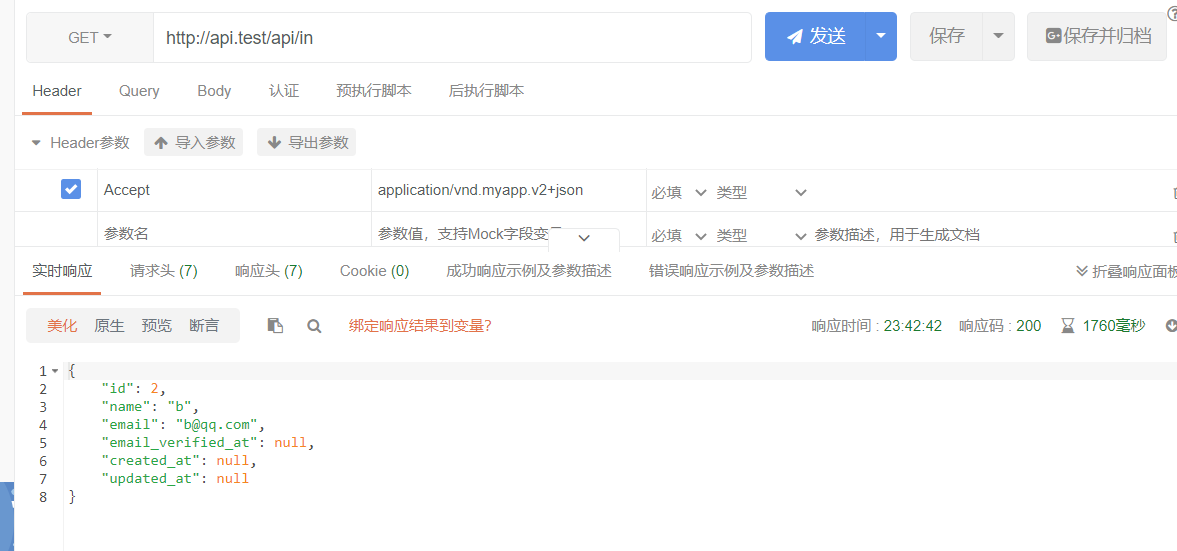1177x551 pixels.
Task: Open the 认证 tab
Action: tap(284, 91)
